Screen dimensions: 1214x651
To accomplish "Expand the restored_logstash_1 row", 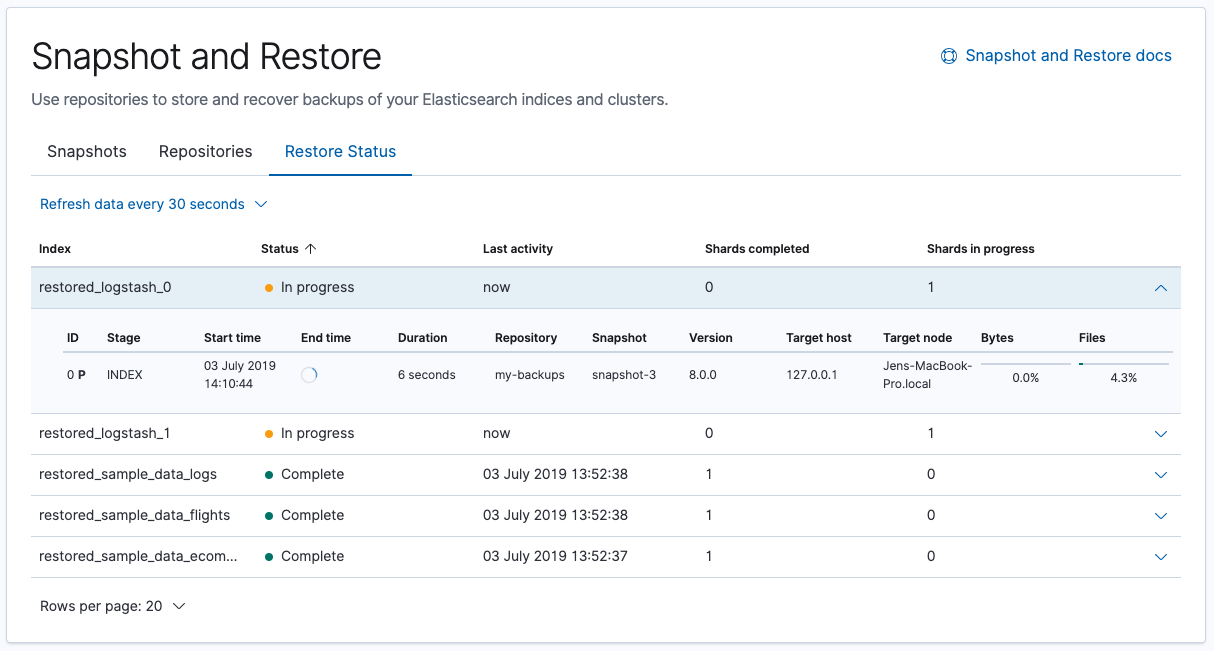I will [x=1160, y=434].
